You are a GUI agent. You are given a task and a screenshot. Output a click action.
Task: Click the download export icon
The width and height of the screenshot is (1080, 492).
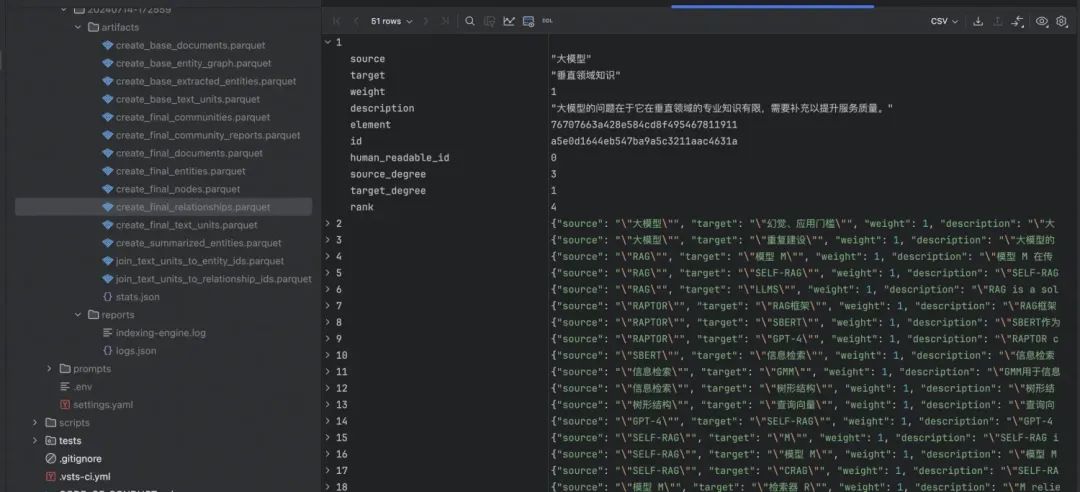pos(977,21)
